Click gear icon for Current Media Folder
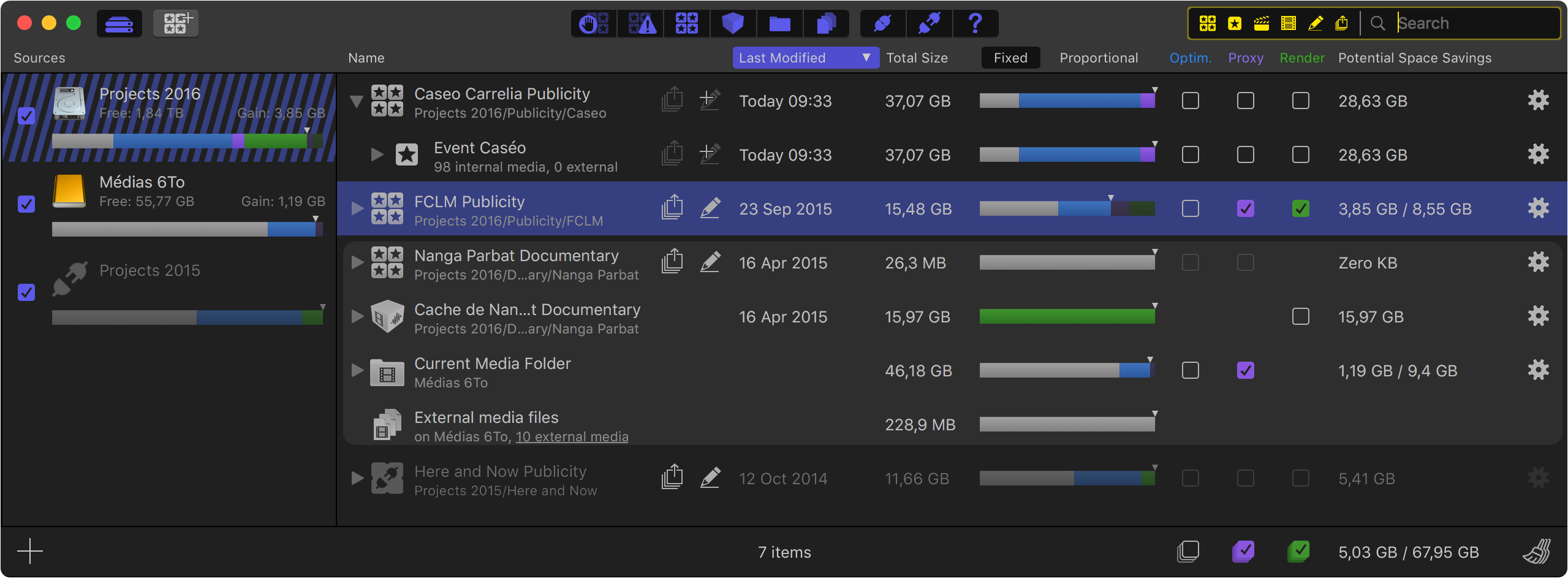1568x578 pixels. [1538, 370]
